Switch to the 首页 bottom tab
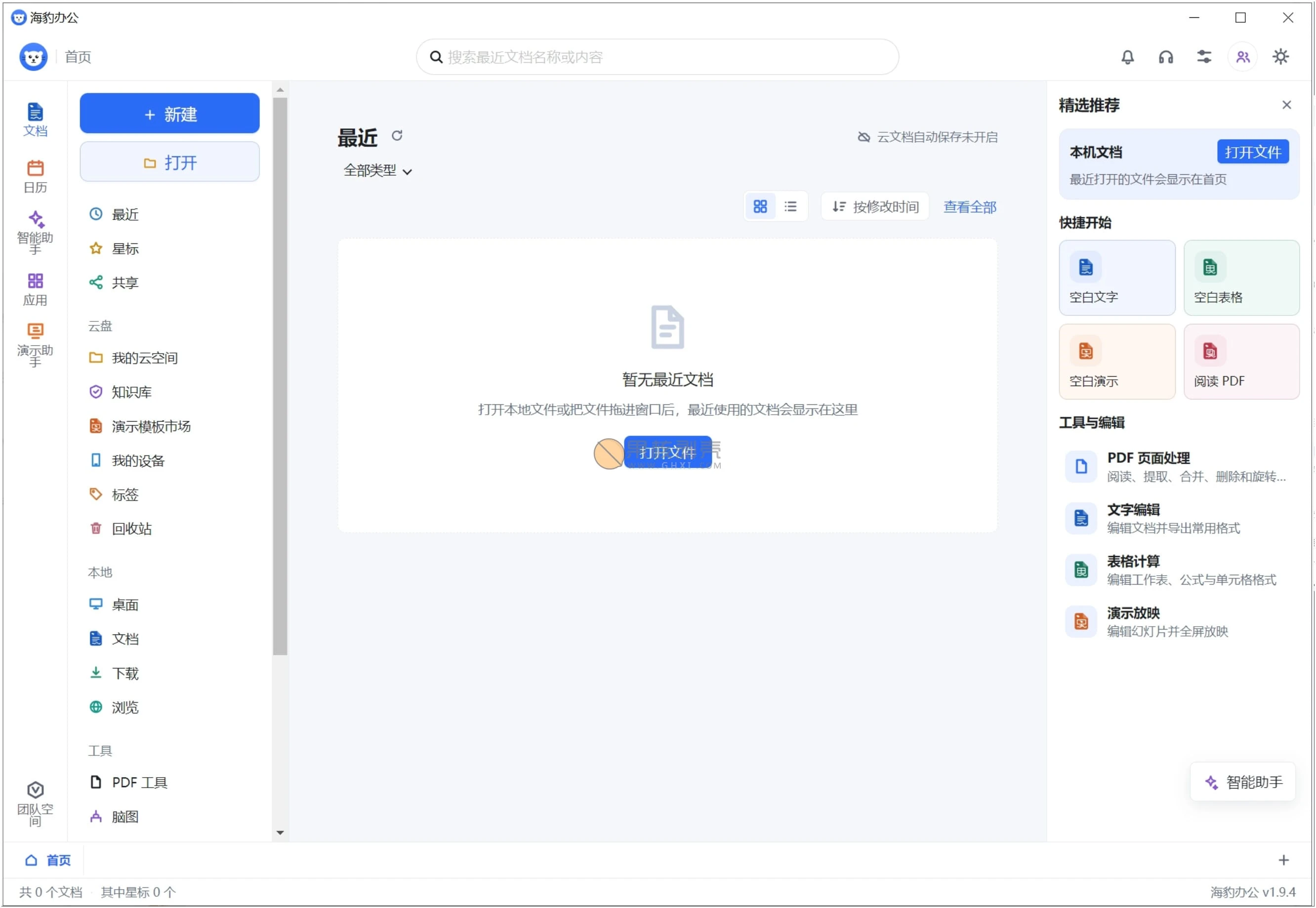Viewport: 1316px width, 908px height. 48,860
